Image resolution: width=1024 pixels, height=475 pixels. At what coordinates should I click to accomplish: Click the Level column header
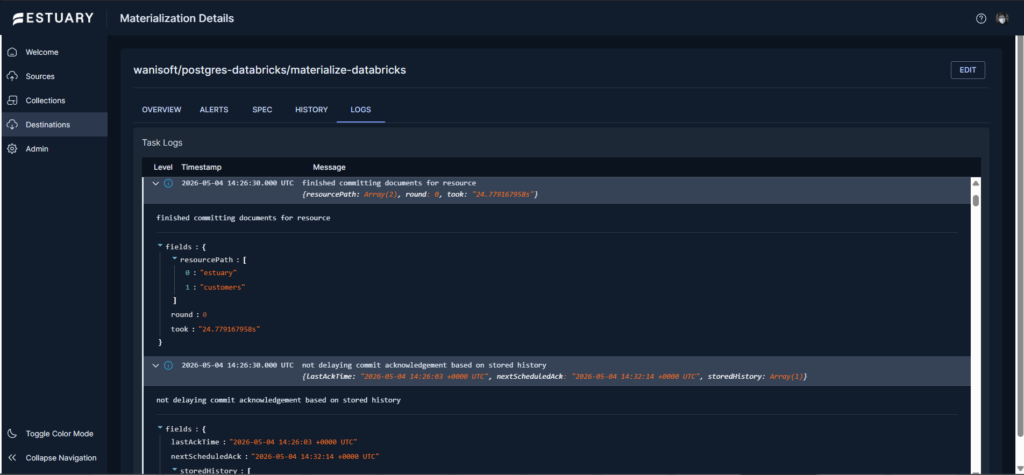tap(163, 167)
